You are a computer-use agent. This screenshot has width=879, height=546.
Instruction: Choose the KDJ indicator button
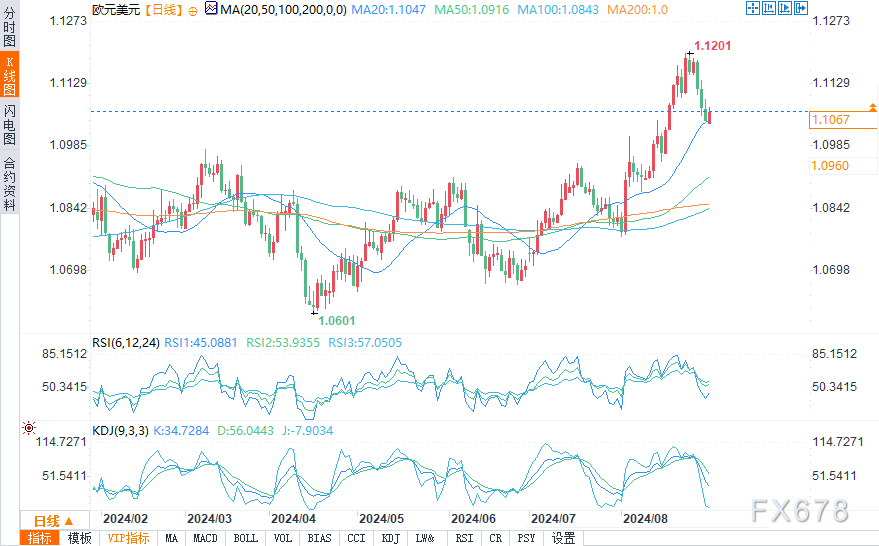point(391,538)
